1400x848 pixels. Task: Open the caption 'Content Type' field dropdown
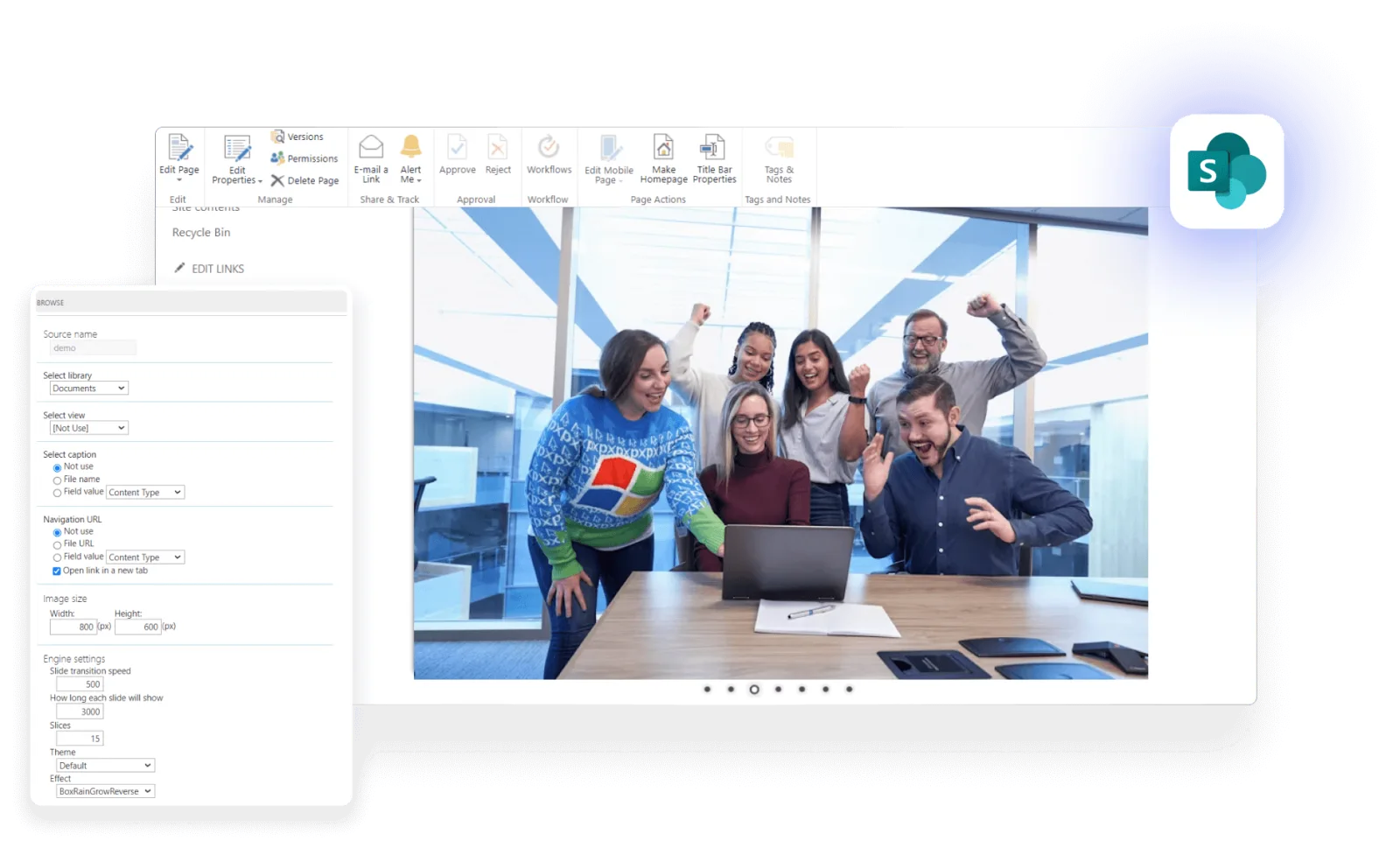(145, 493)
